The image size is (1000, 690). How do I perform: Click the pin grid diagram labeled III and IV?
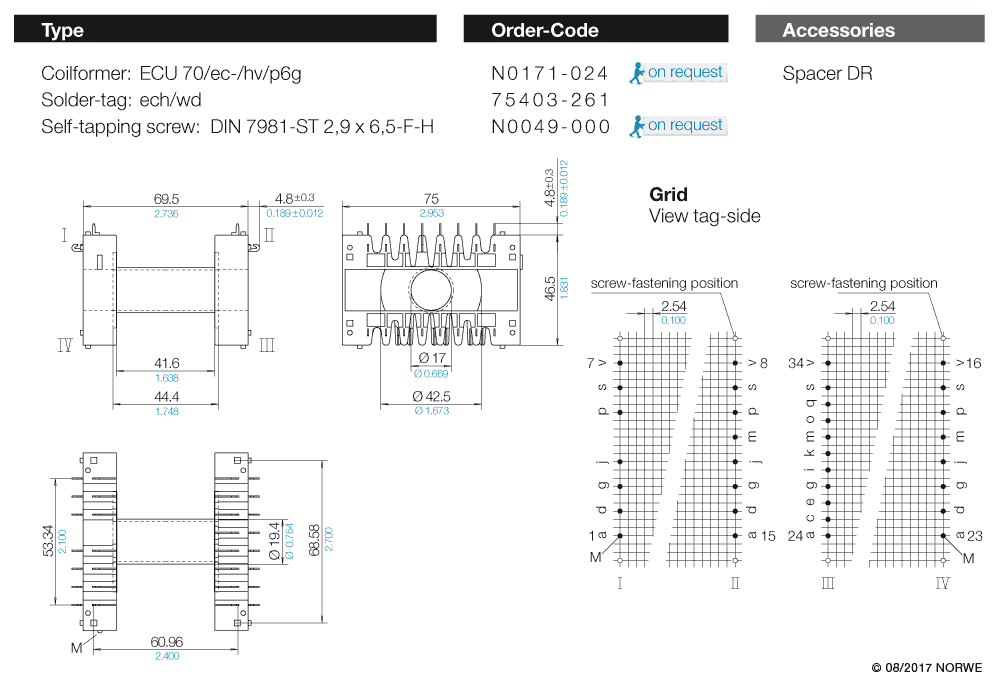tap(878, 450)
